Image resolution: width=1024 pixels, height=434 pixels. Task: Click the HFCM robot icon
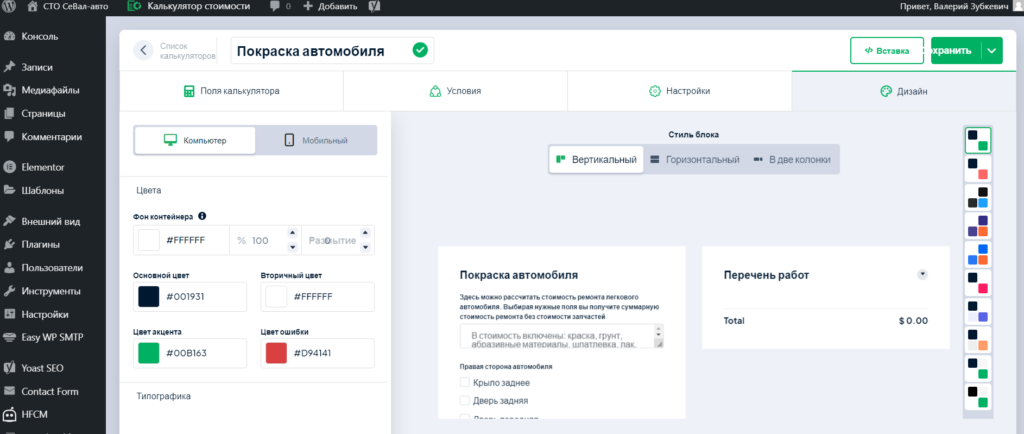pos(10,414)
